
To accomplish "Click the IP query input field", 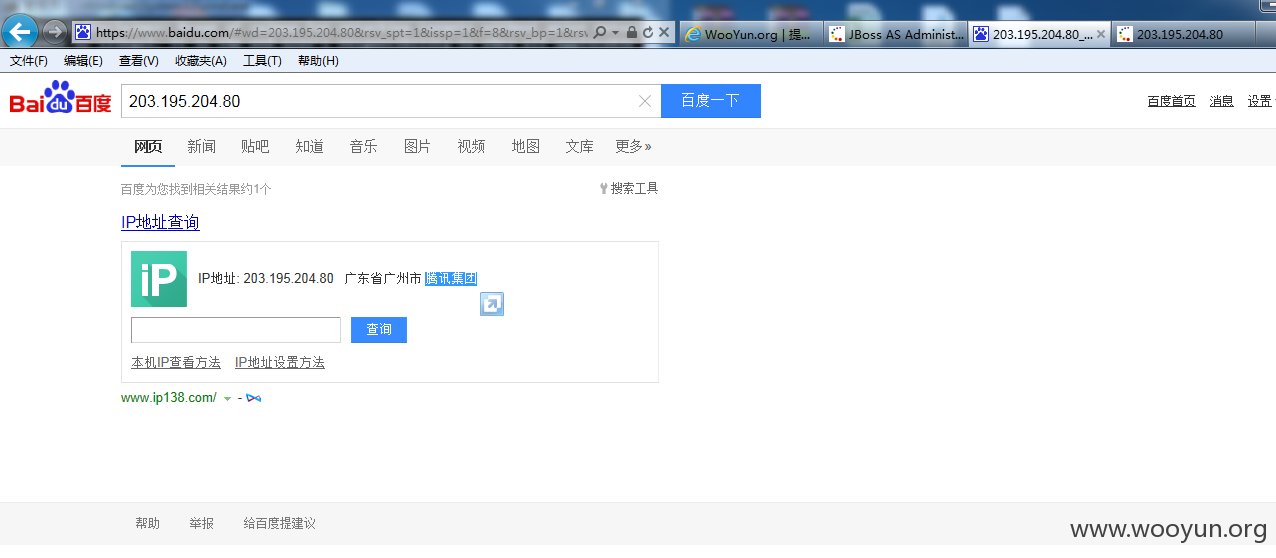I will tap(236, 330).
